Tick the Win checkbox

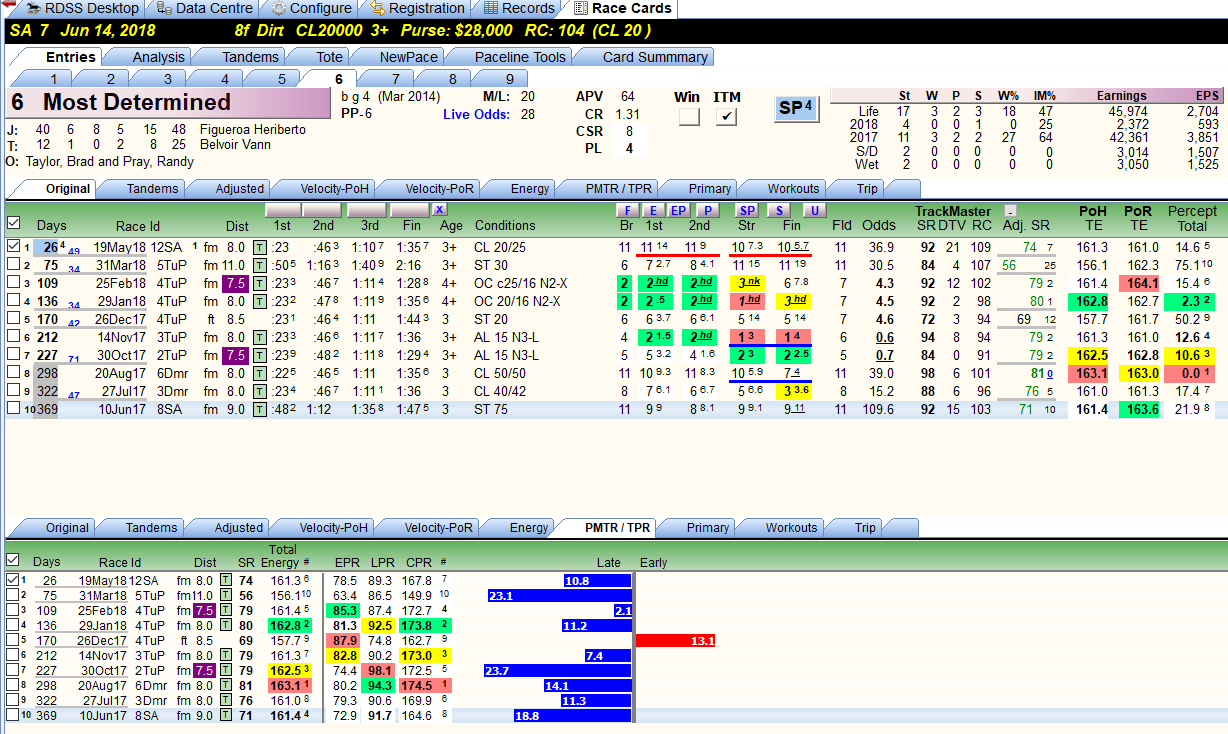[688, 117]
